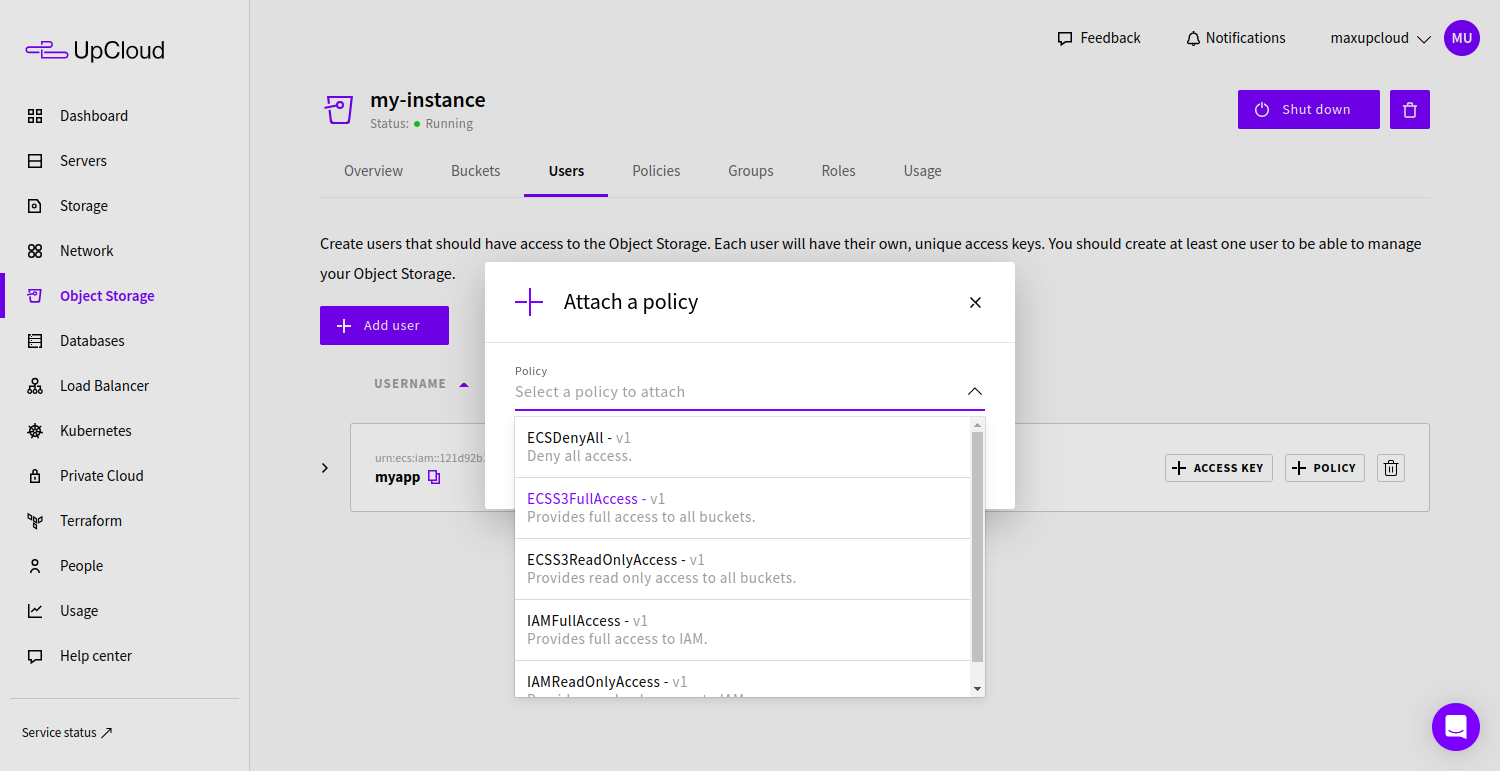
Task: Click the POLICY button for myapp
Action: [x=1325, y=468]
